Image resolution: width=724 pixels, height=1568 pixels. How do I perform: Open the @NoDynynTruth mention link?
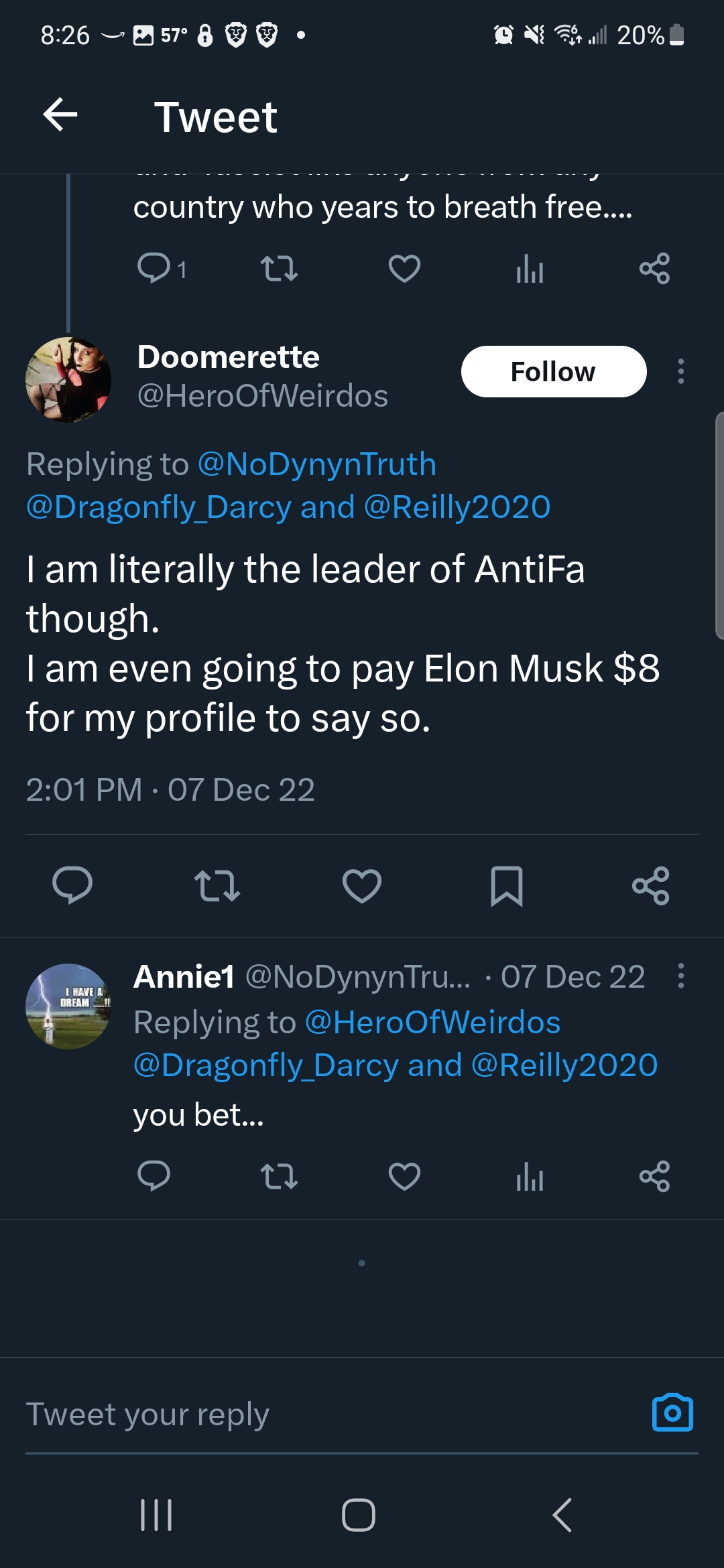pyautogui.click(x=317, y=464)
